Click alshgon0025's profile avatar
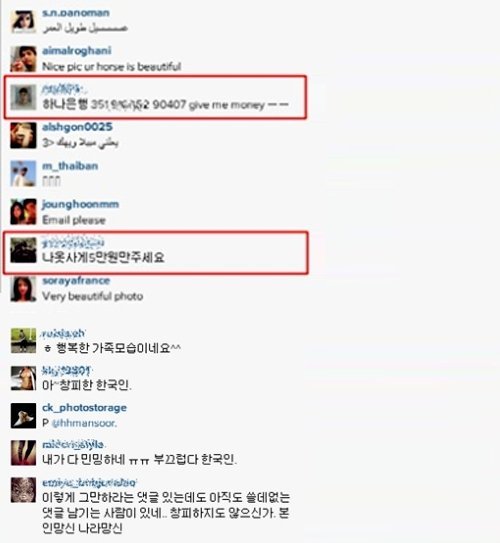This screenshot has height=543, width=500. [x=23, y=135]
